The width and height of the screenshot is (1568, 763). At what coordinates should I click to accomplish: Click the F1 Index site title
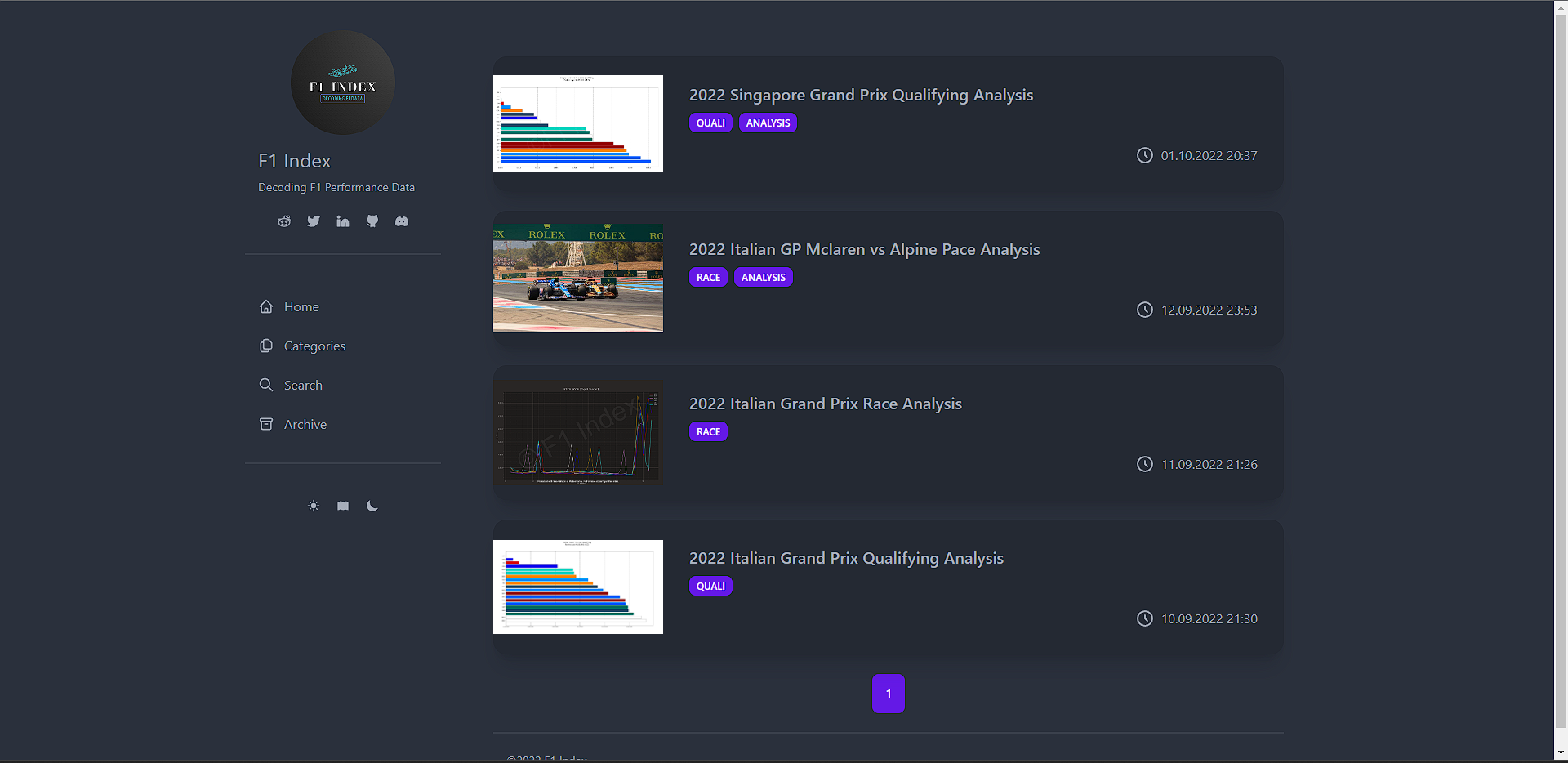[294, 161]
